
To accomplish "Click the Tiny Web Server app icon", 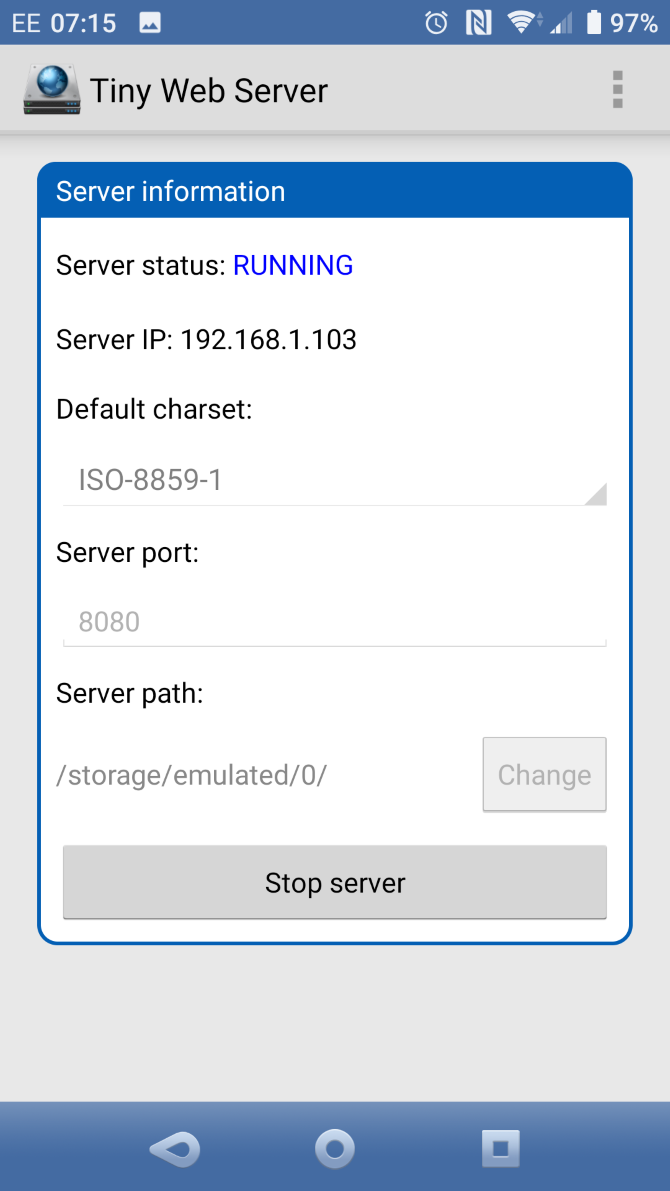I will click(50, 89).
